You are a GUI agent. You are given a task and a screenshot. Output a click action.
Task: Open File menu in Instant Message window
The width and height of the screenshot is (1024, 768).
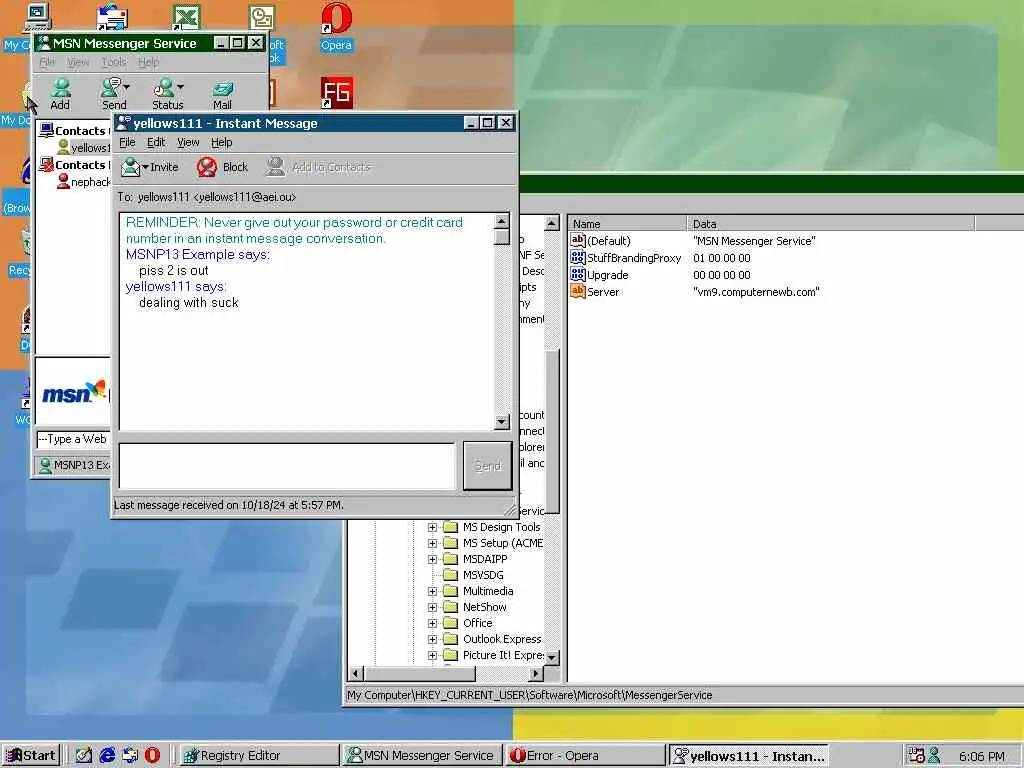click(127, 142)
